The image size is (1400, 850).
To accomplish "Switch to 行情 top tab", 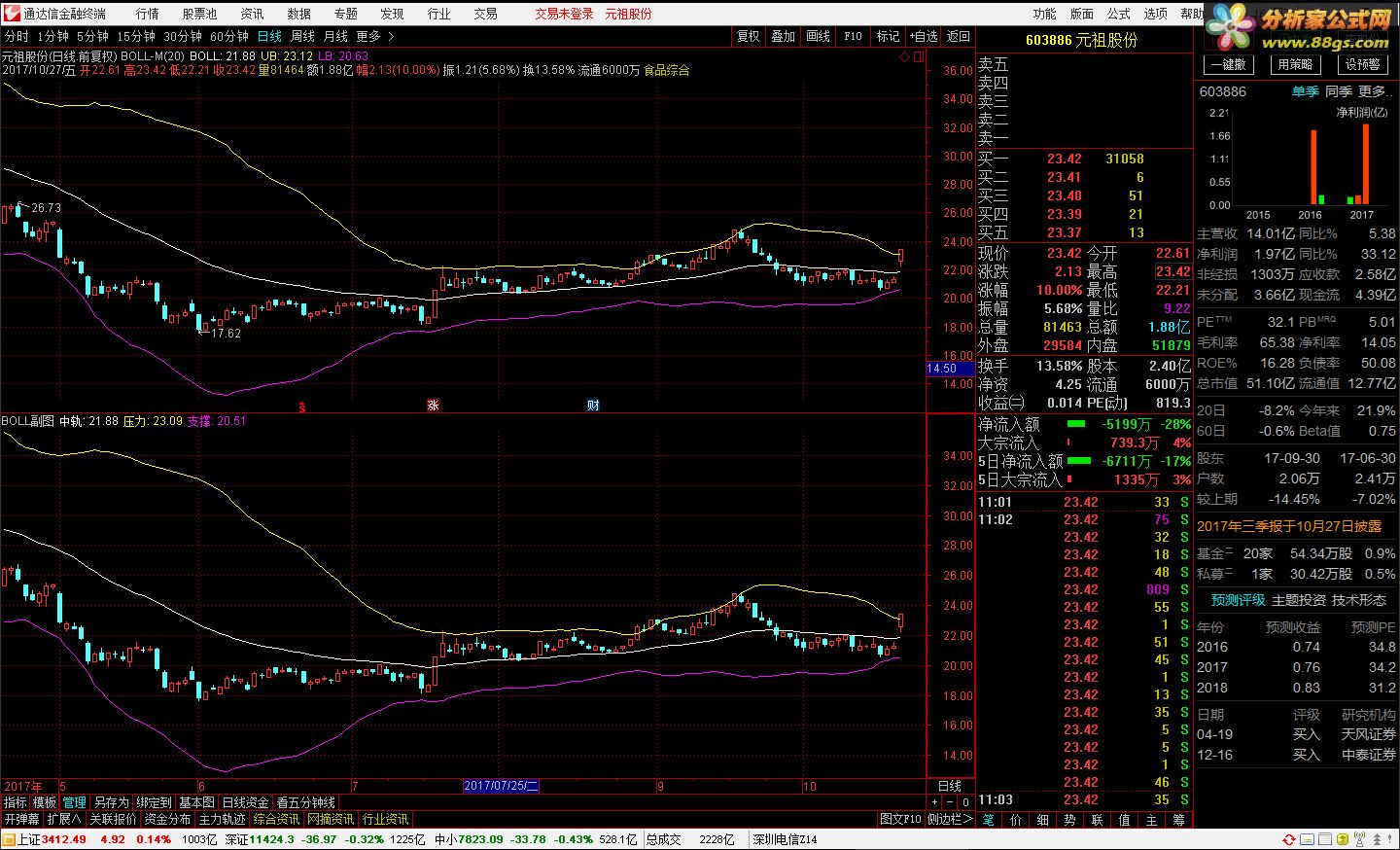I will click(x=148, y=14).
